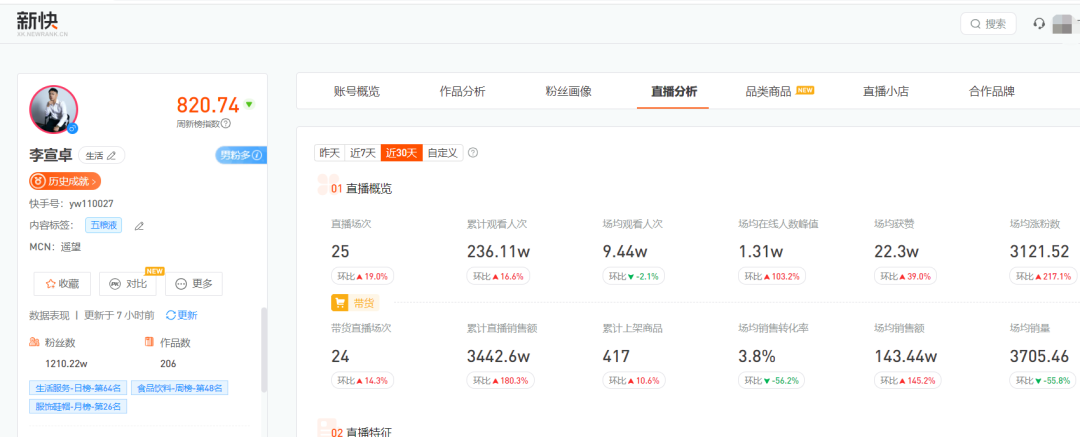Select the 直播分析 tab
Viewport: 1080px width, 437px height.
674,92
